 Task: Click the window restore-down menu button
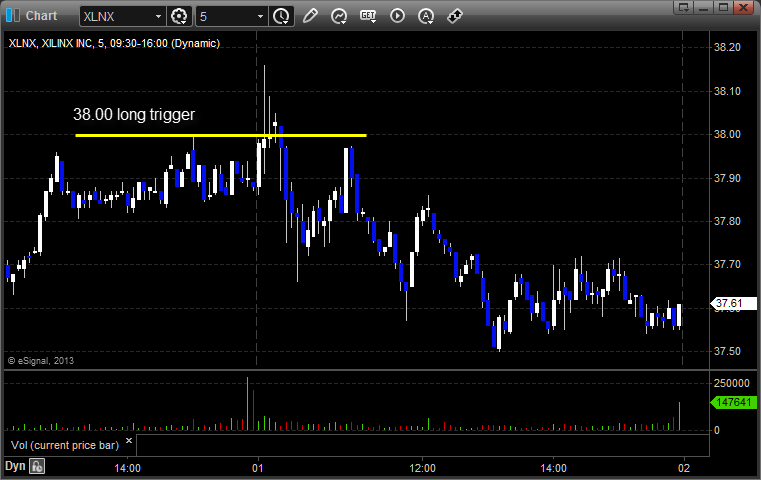[684, 7]
